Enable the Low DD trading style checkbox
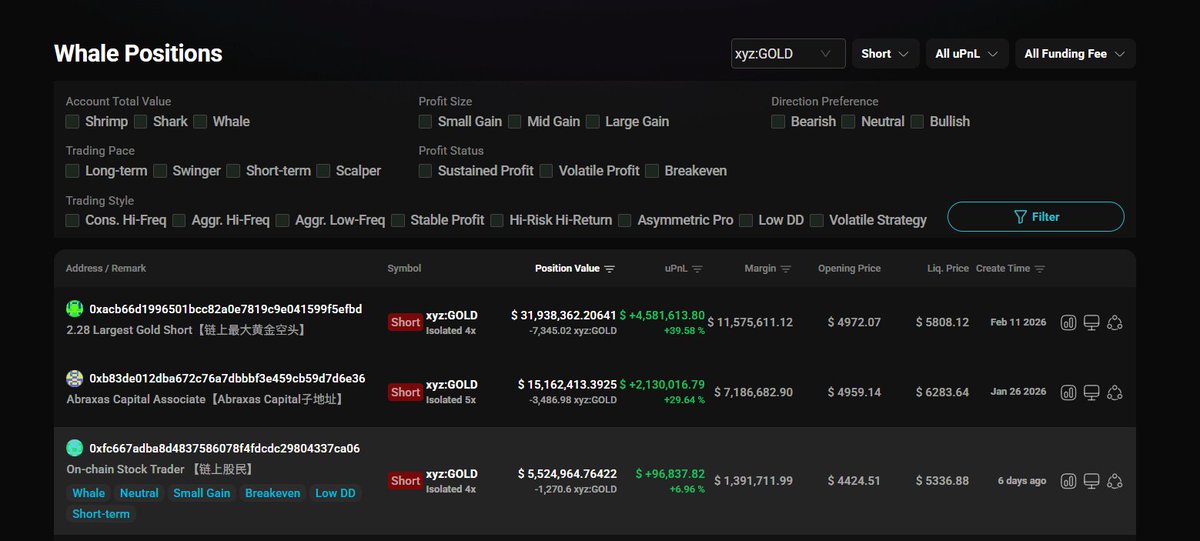Viewport: 1200px width, 541px height. point(746,220)
